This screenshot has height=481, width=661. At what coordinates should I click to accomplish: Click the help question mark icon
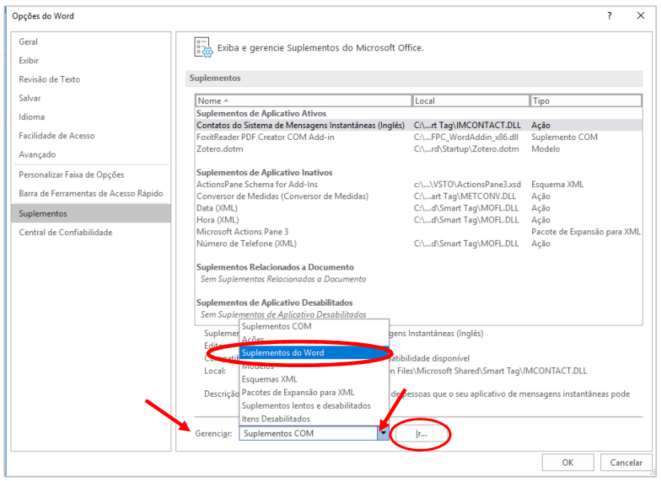click(x=609, y=16)
